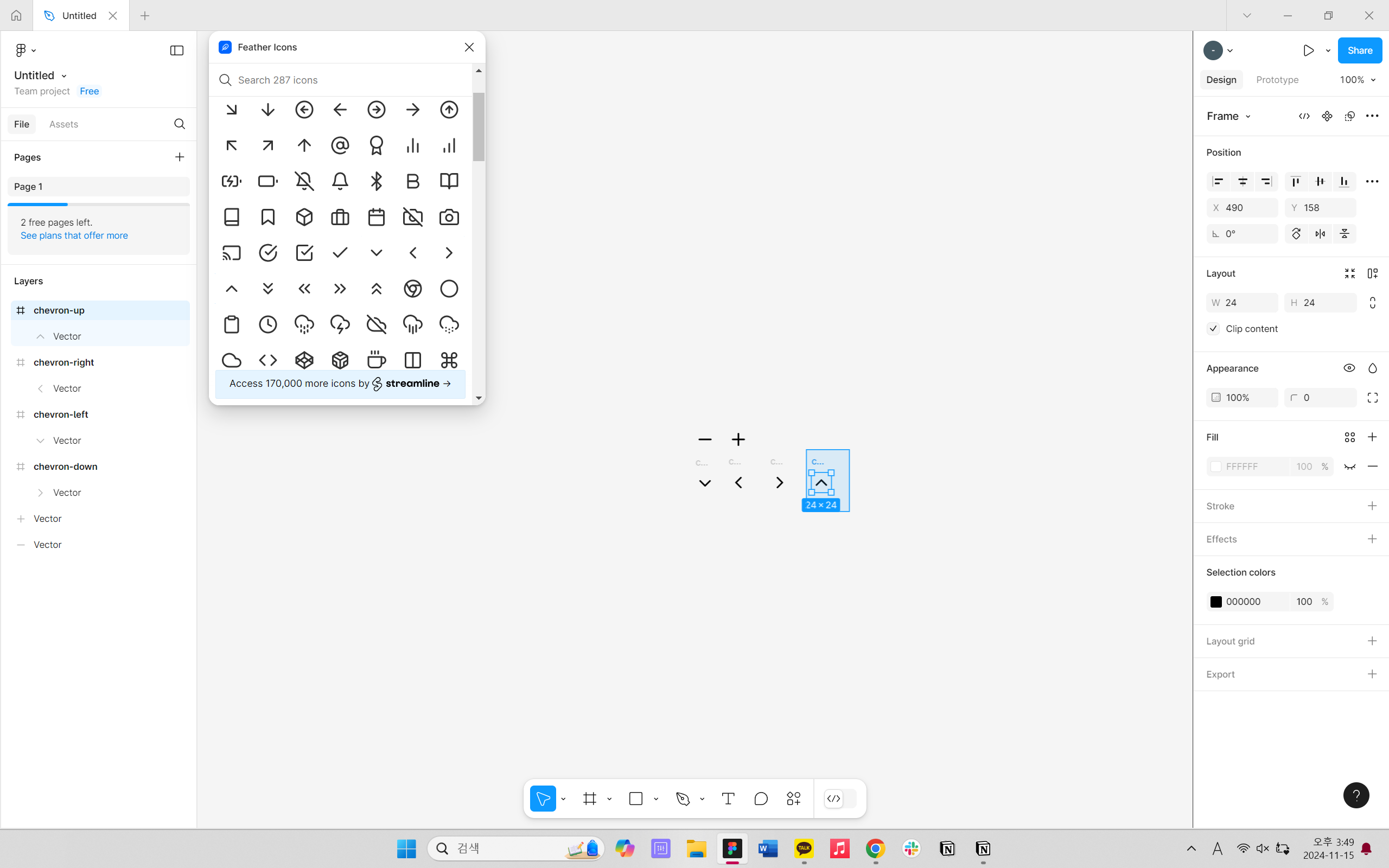Viewport: 1389px width, 868px height.
Task: Open See plans that offer more link
Action: (x=74, y=235)
